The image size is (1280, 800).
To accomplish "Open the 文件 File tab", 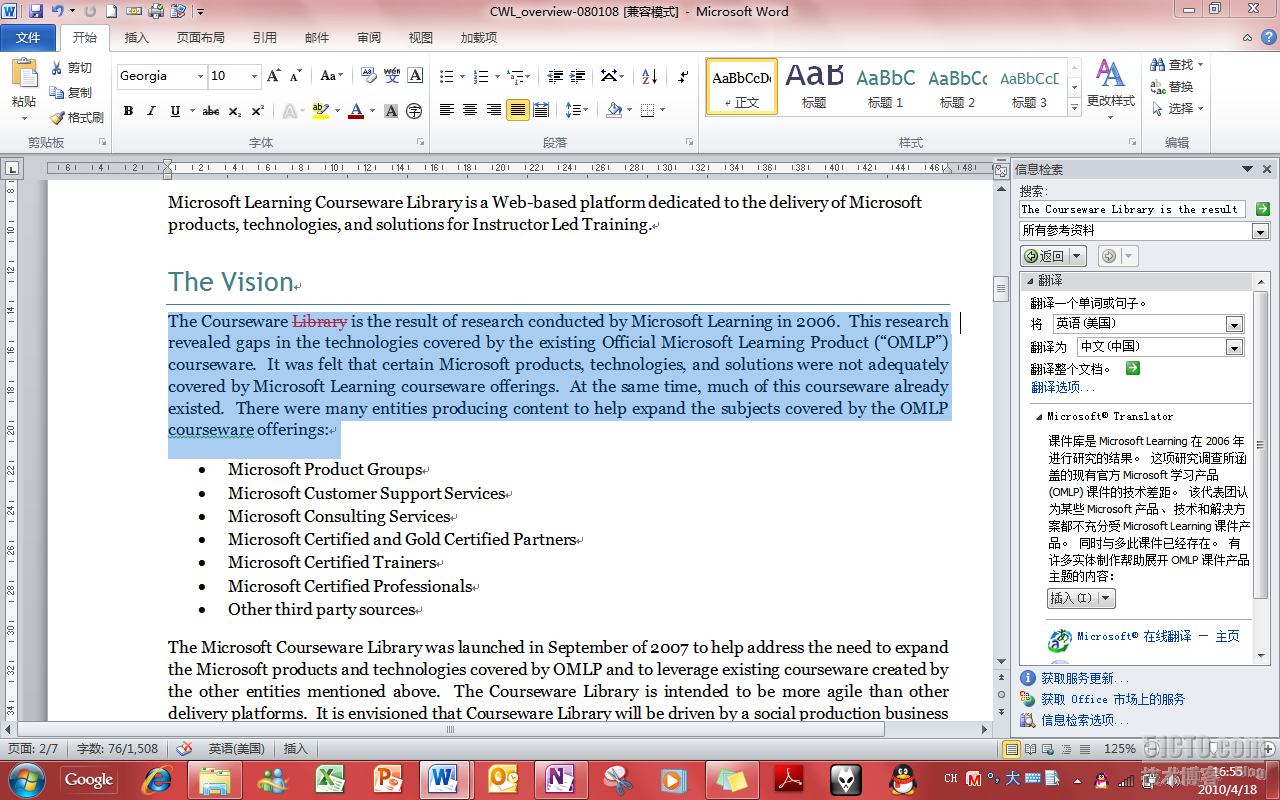I will [x=28, y=37].
